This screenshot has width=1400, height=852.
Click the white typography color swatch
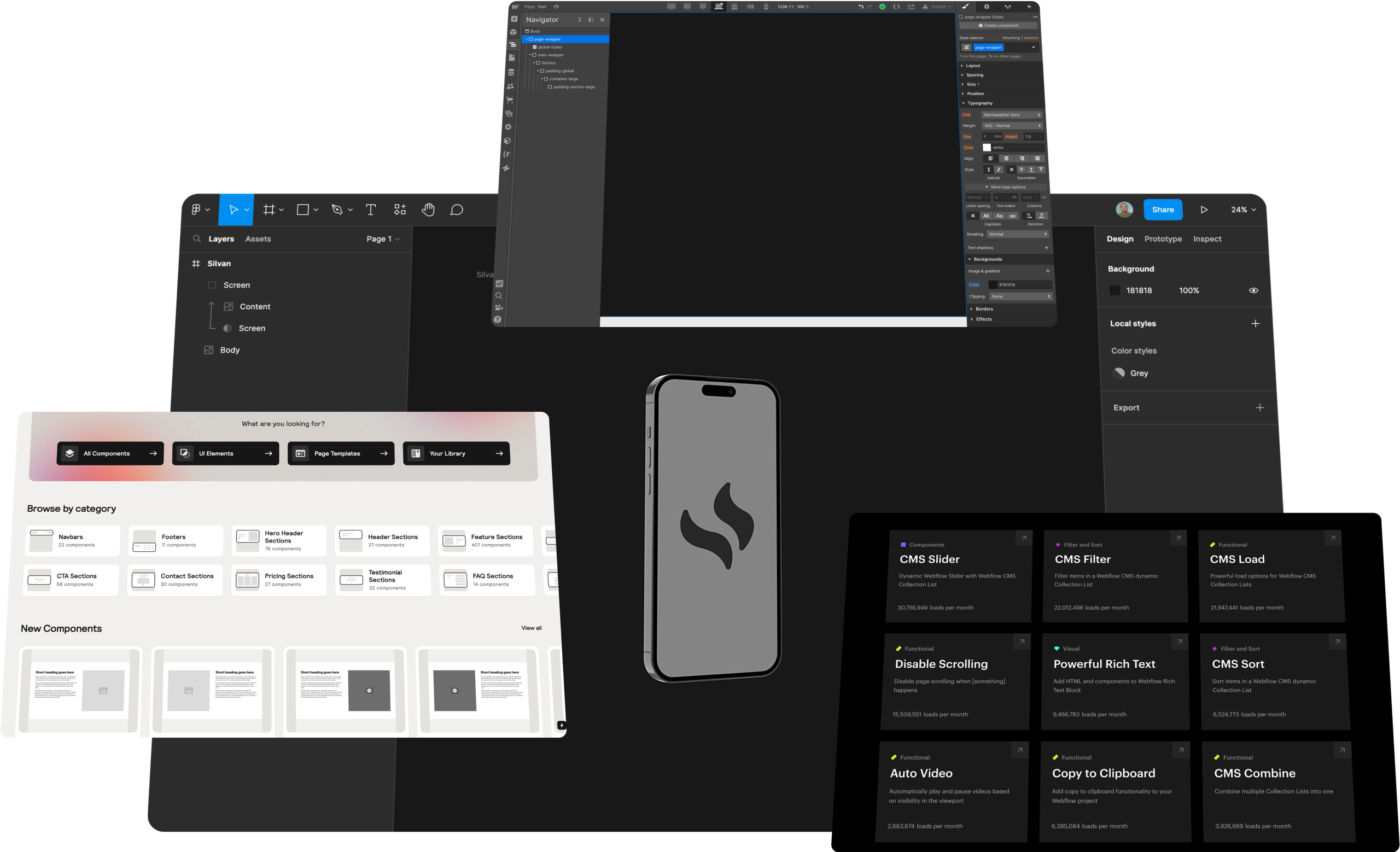pyautogui.click(x=987, y=148)
